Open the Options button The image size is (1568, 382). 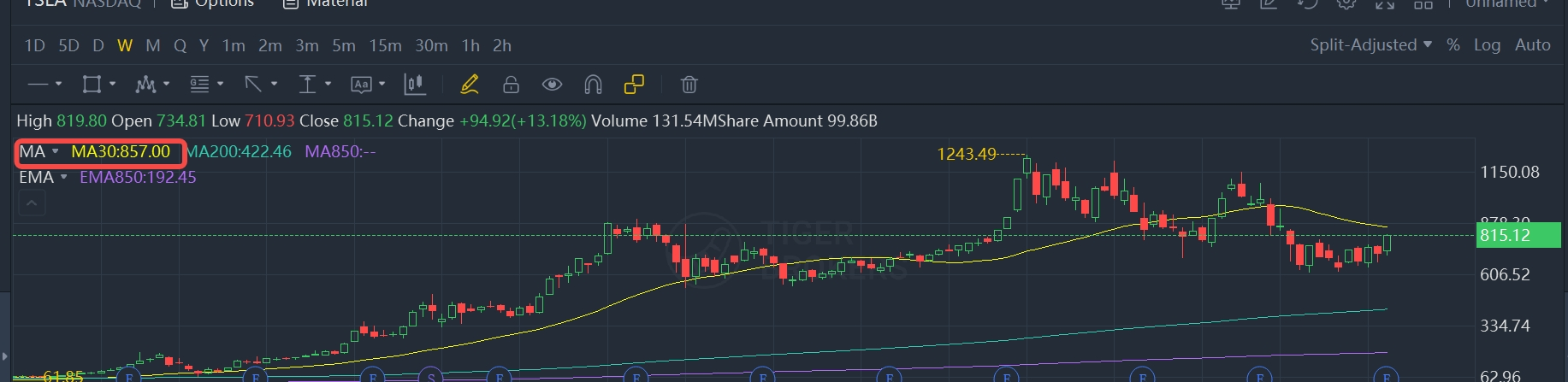coord(212,3)
